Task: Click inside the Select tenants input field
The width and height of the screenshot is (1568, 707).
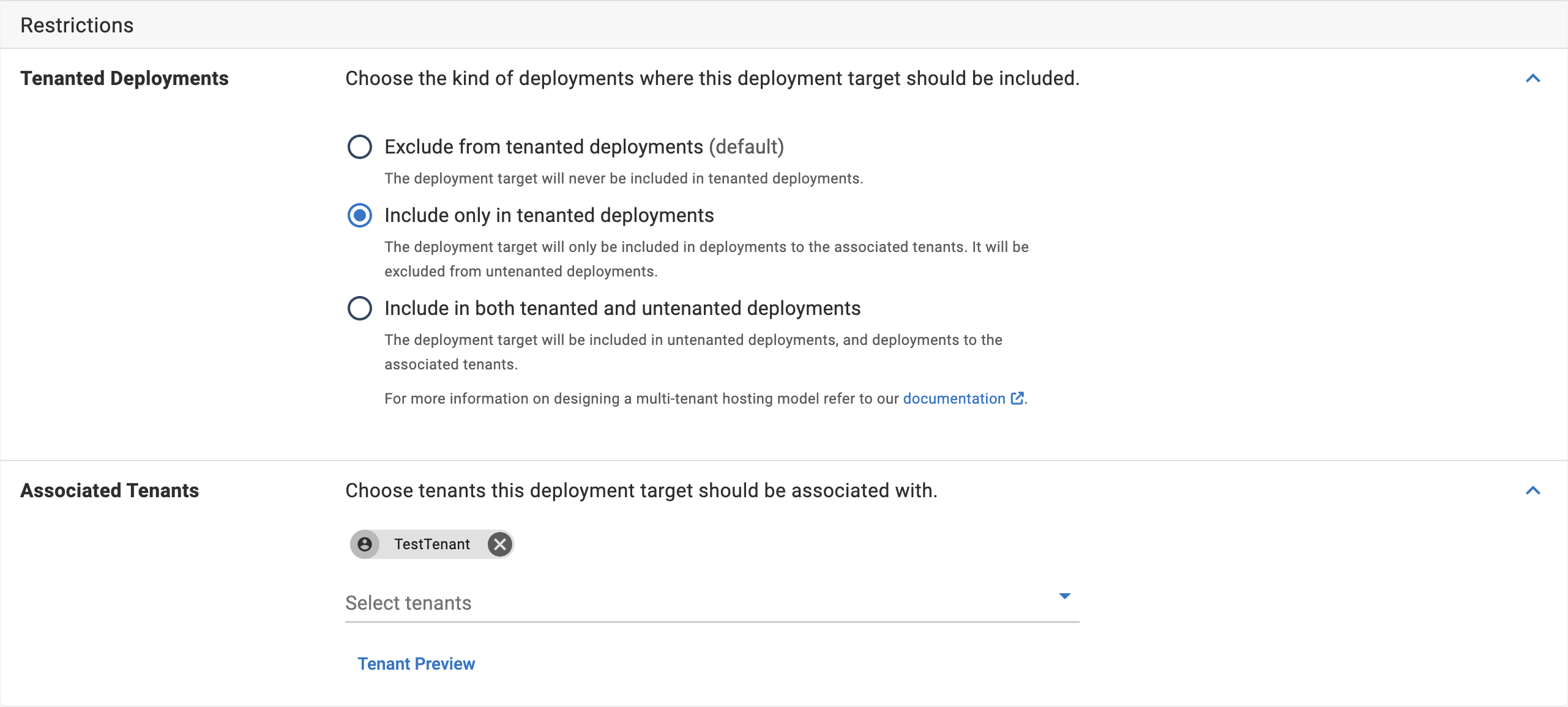Action: 551,602
